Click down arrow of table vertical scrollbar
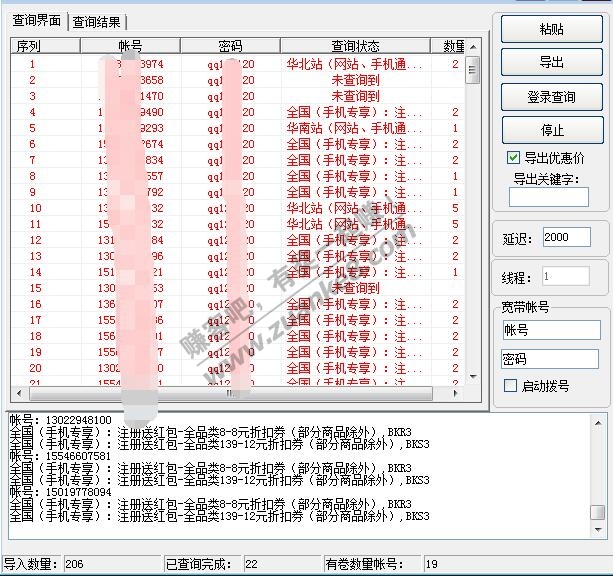 [473, 377]
